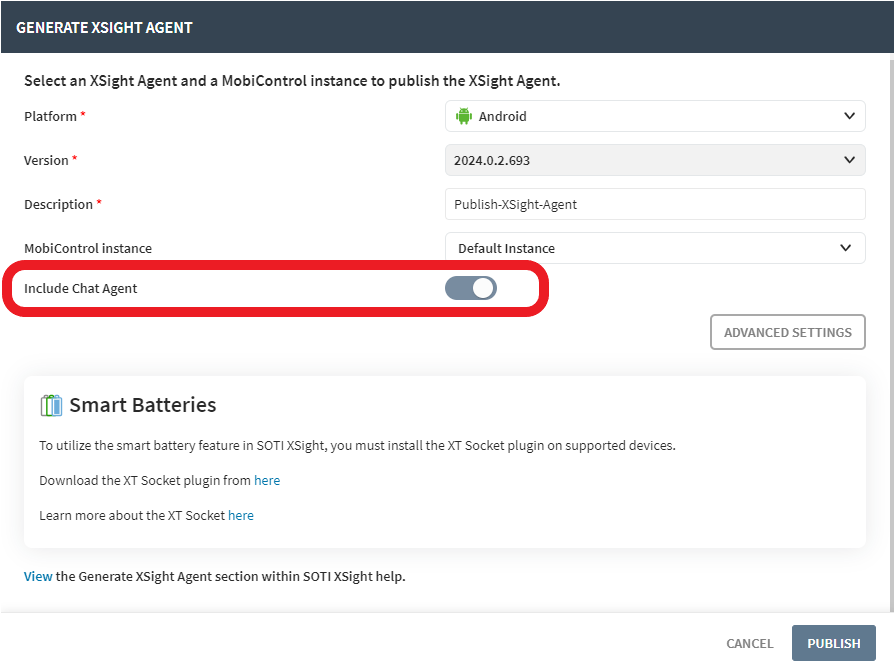Click the Default Instance selection text
Viewport: 895px width, 668px height.
pos(506,248)
